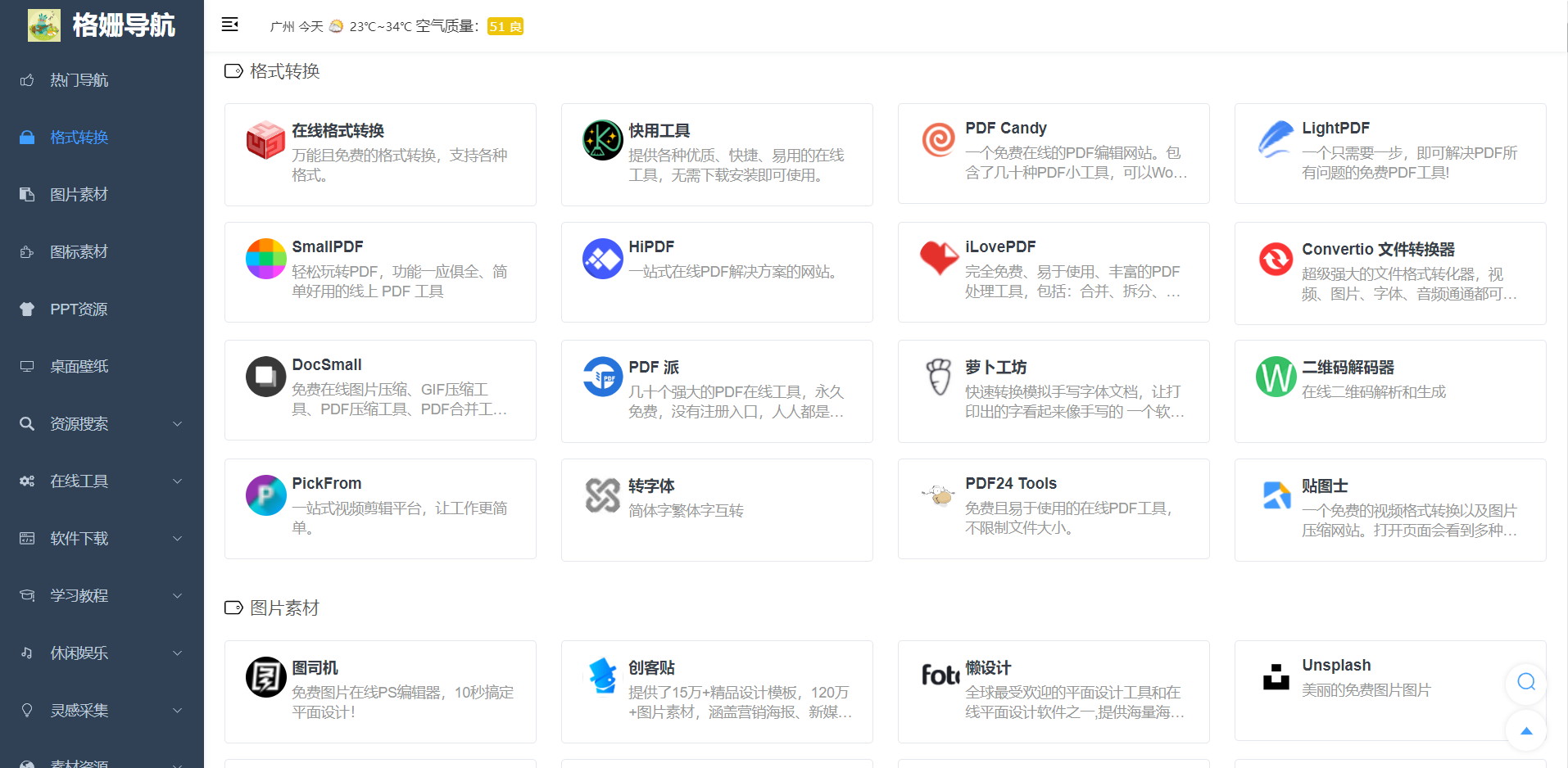Screen dimensions: 1568x768
Task: Open the 创客贴 title link
Action: (651, 668)
